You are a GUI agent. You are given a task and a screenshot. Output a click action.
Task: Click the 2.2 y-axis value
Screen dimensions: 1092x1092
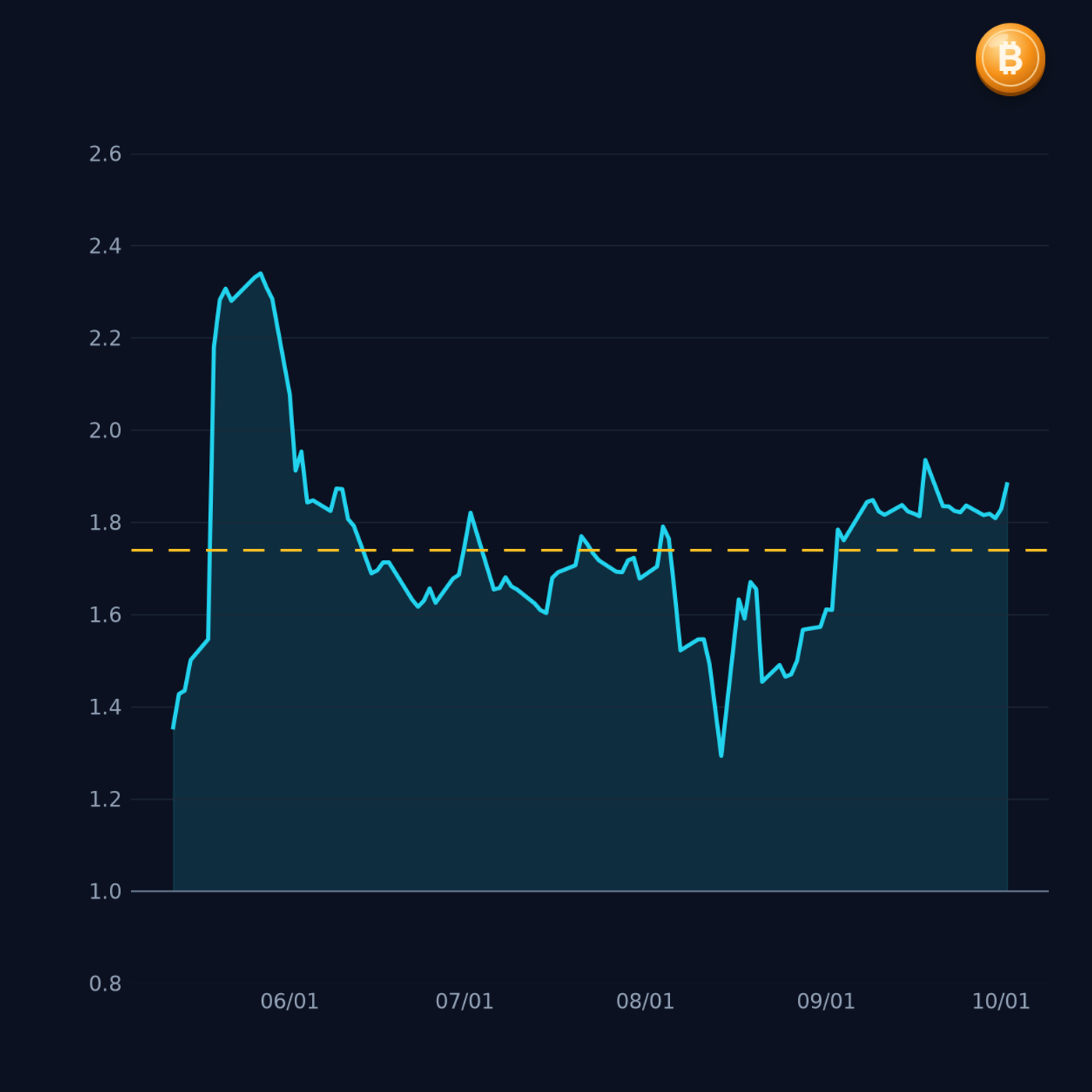pyautogui.click(x=105, y=339)
